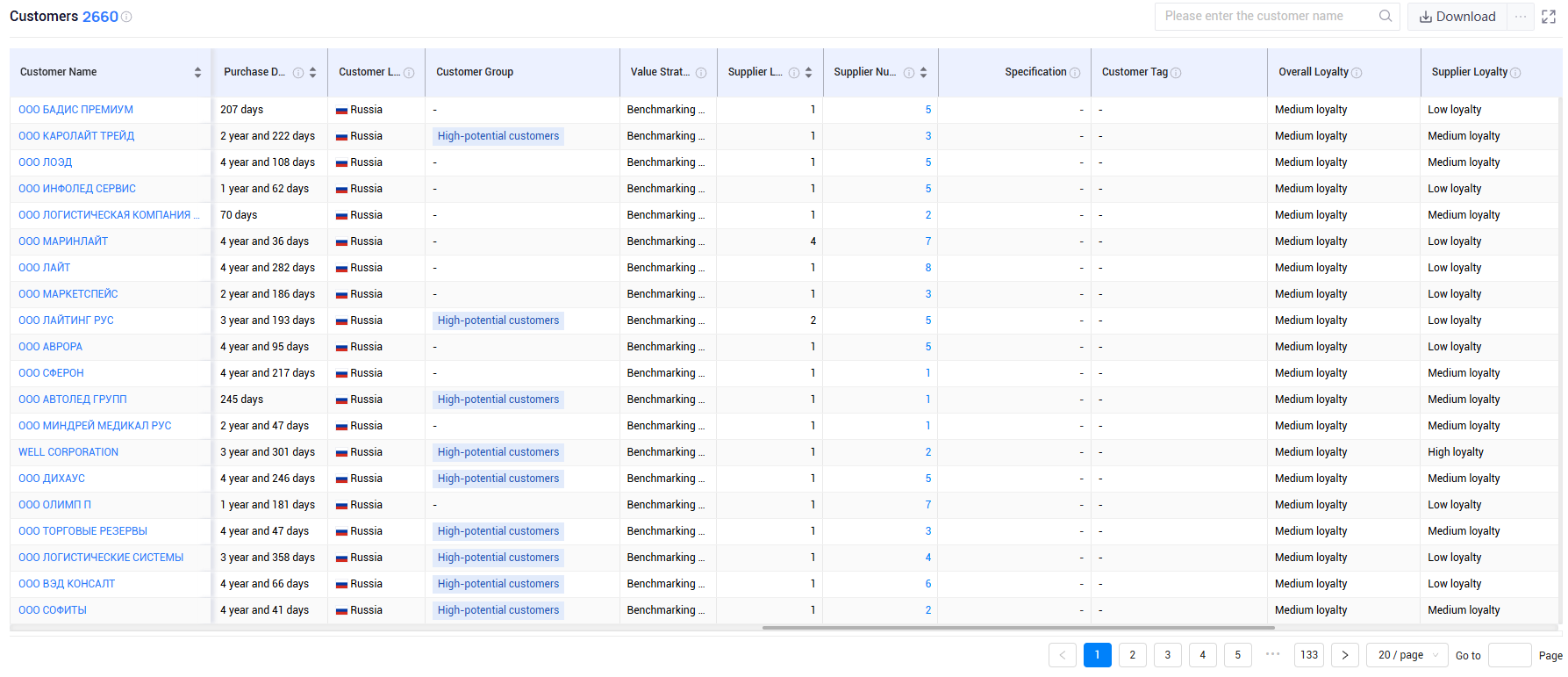Viewport: 1568px width, 677px height.
Task: Show info for Customer Tag column
Action: 1176,73
